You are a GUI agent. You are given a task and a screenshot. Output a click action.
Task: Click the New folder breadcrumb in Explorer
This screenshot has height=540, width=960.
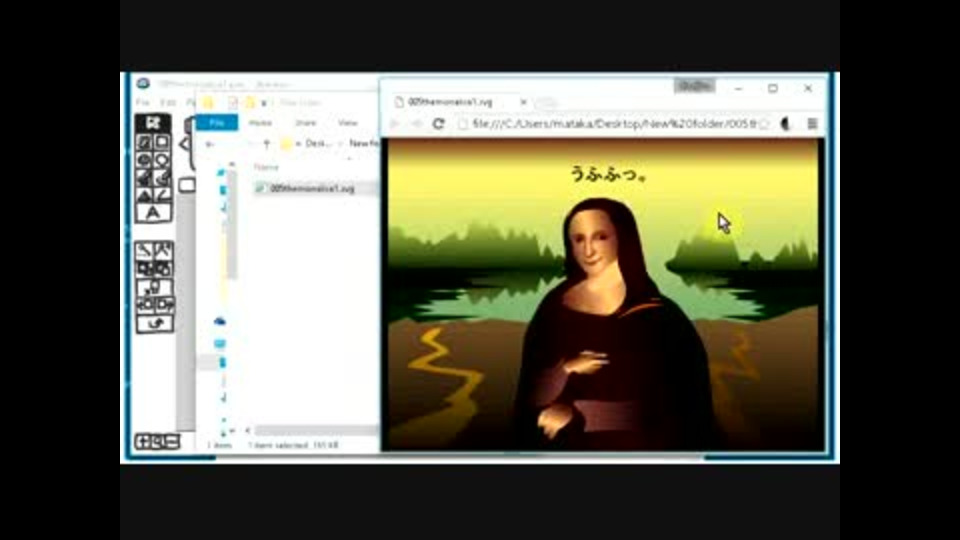point(364,143)
